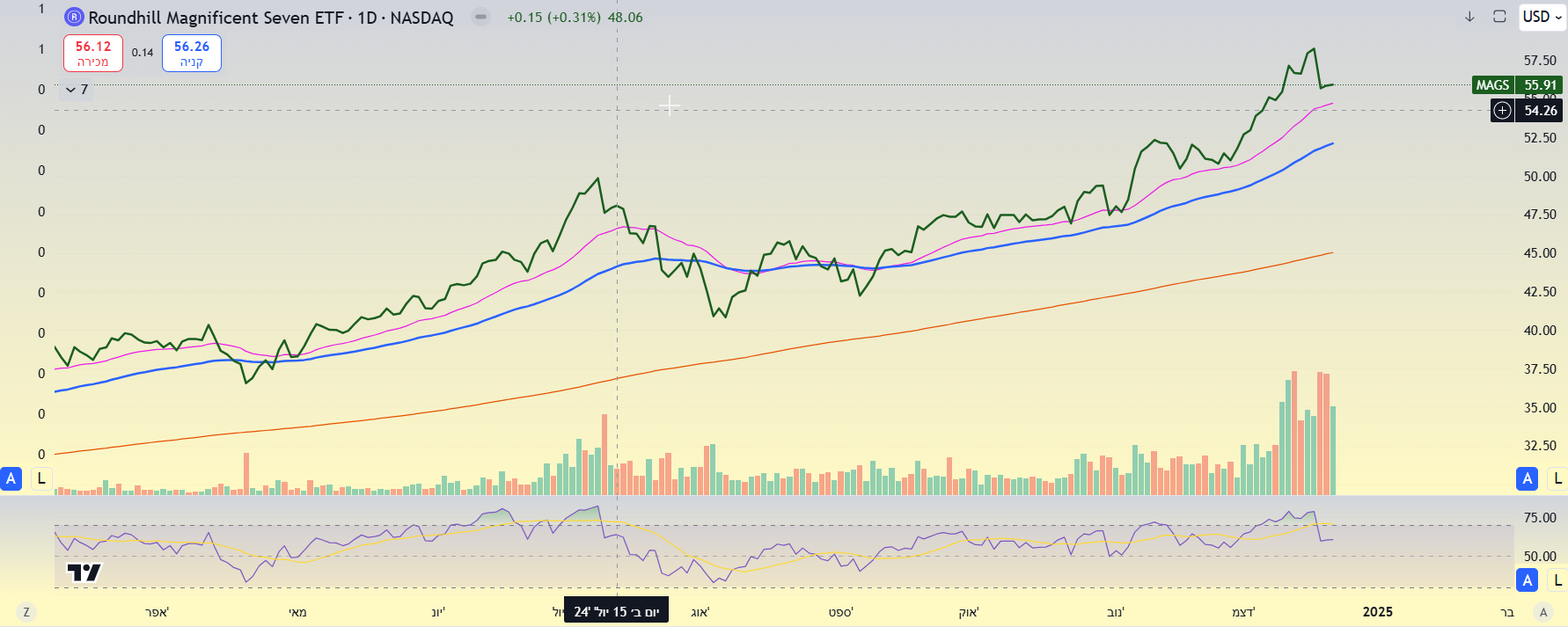The width and height of the screenshot is (1568, 627).
Task: Click the Roundhill Magnificent Seven ETF title
Action: 216,18
